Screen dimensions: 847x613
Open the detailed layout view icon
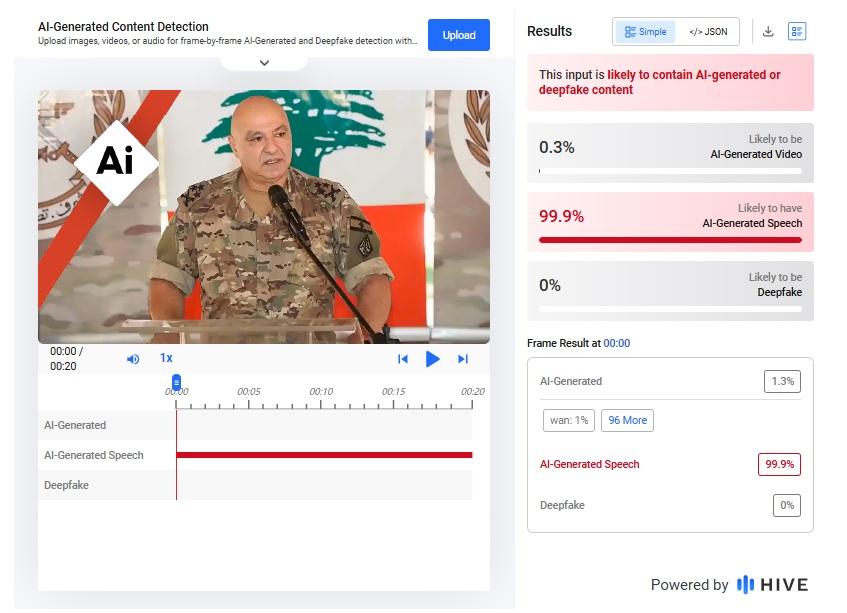797,31
